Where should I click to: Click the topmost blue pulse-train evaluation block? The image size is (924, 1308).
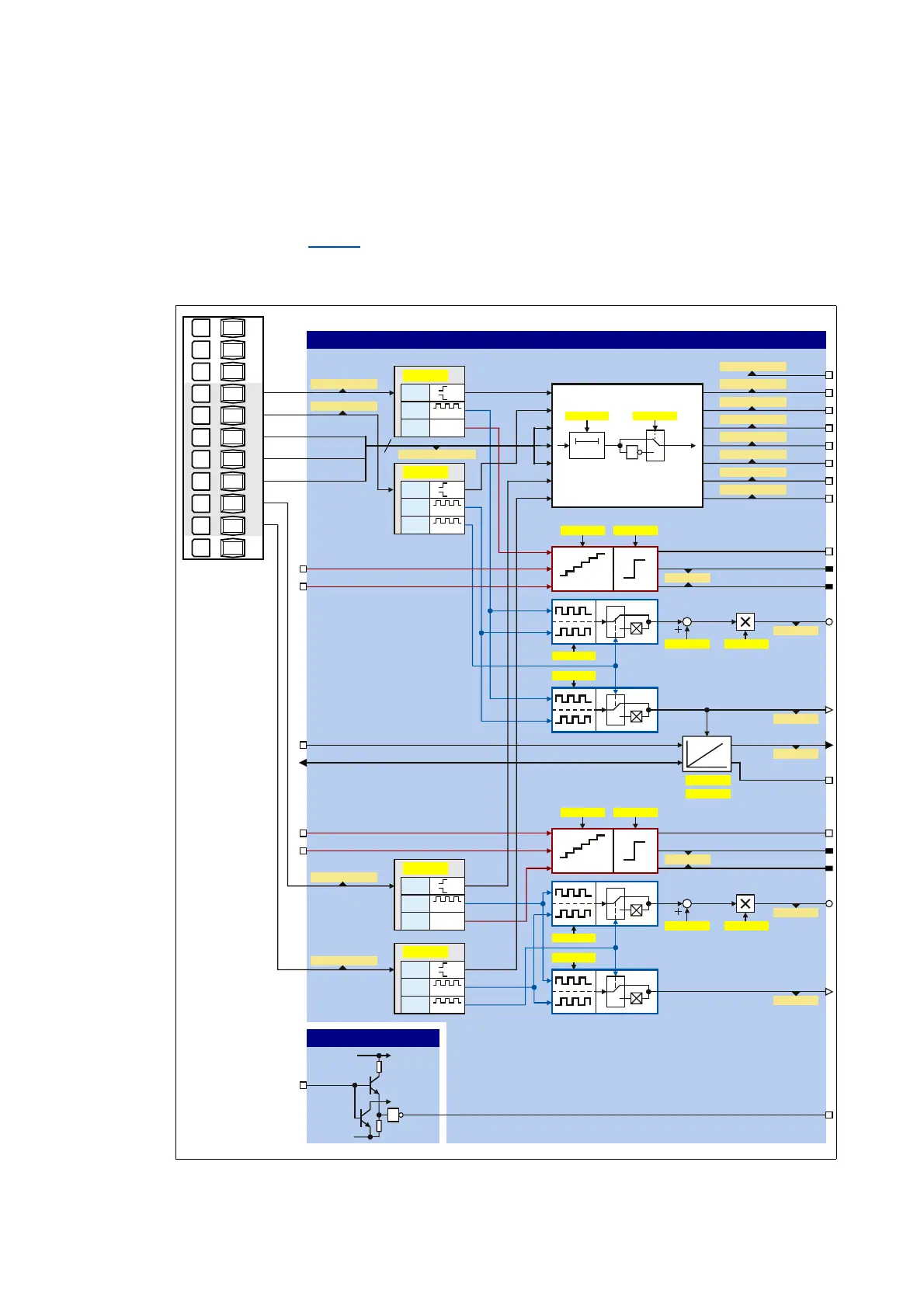pyautogui.click(x=605, y=621)
